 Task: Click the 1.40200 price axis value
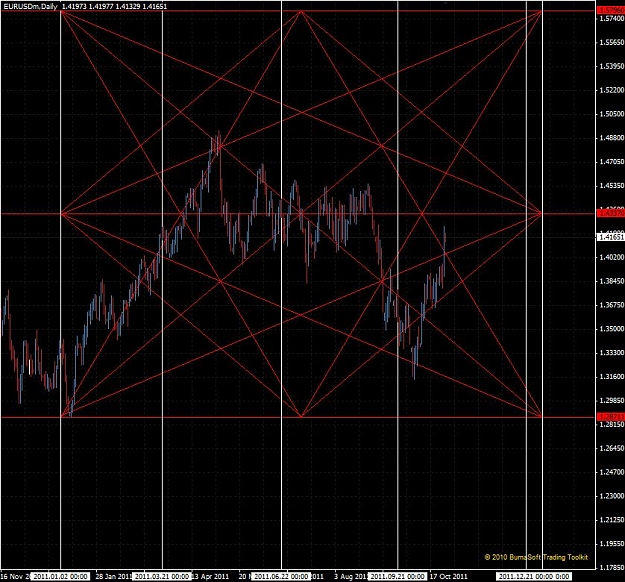612,258
